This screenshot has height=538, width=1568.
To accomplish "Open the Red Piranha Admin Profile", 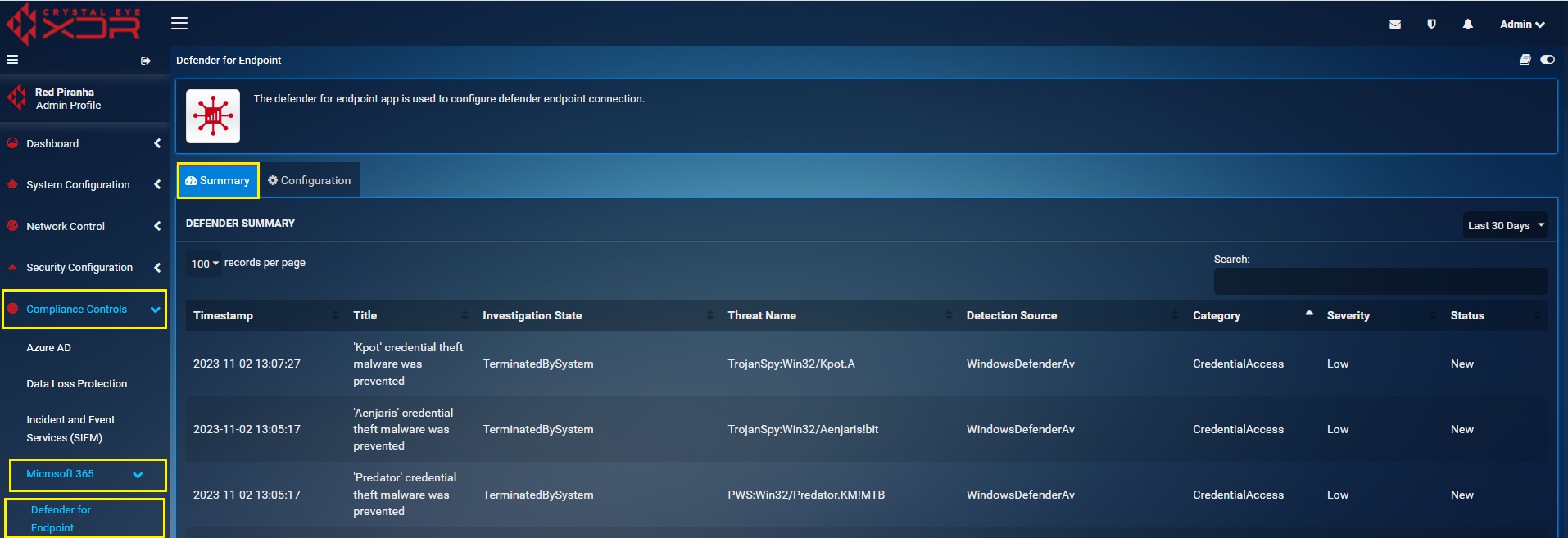I will point(68,98).
